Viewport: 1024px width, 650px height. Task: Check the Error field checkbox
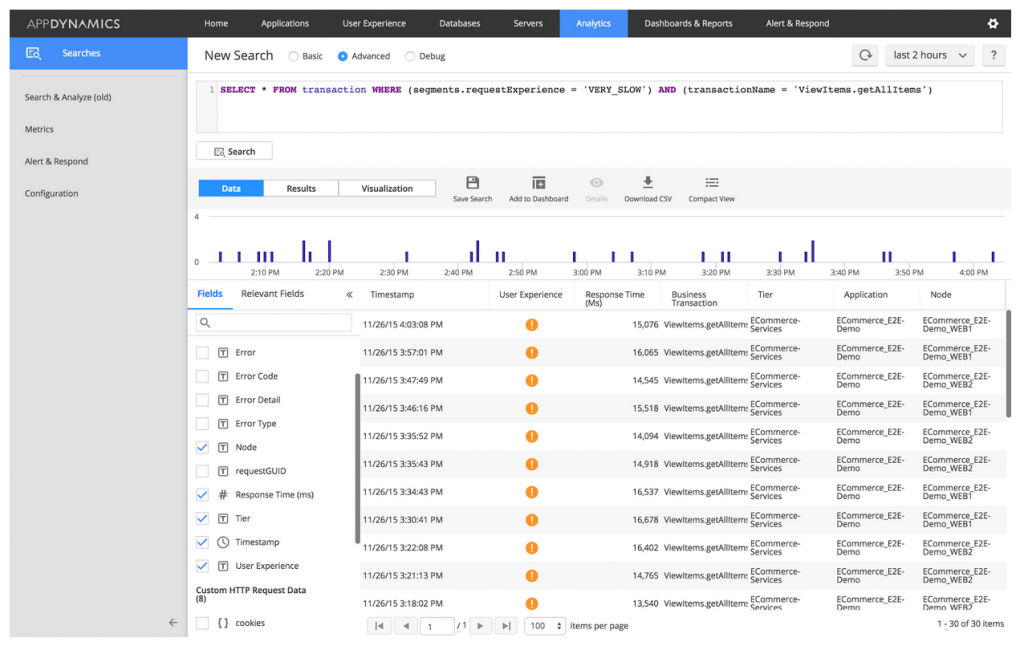point(202,353)
